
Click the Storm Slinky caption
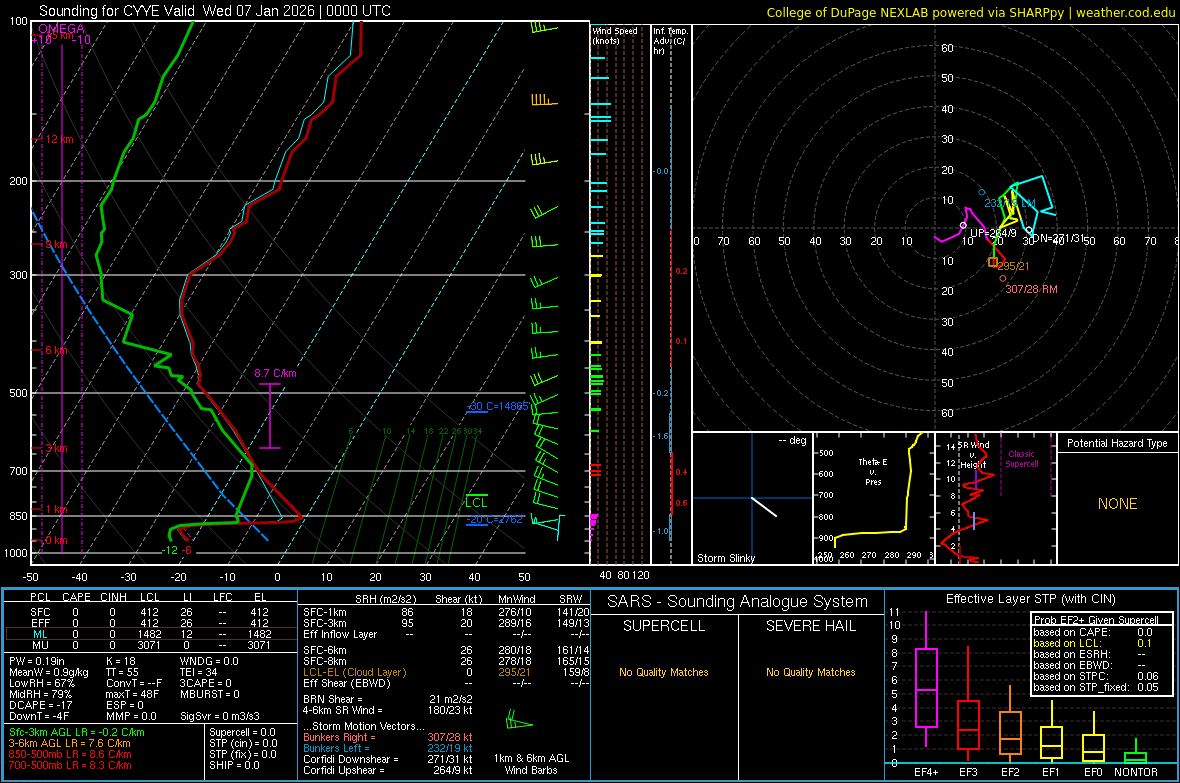pos(725,558)
